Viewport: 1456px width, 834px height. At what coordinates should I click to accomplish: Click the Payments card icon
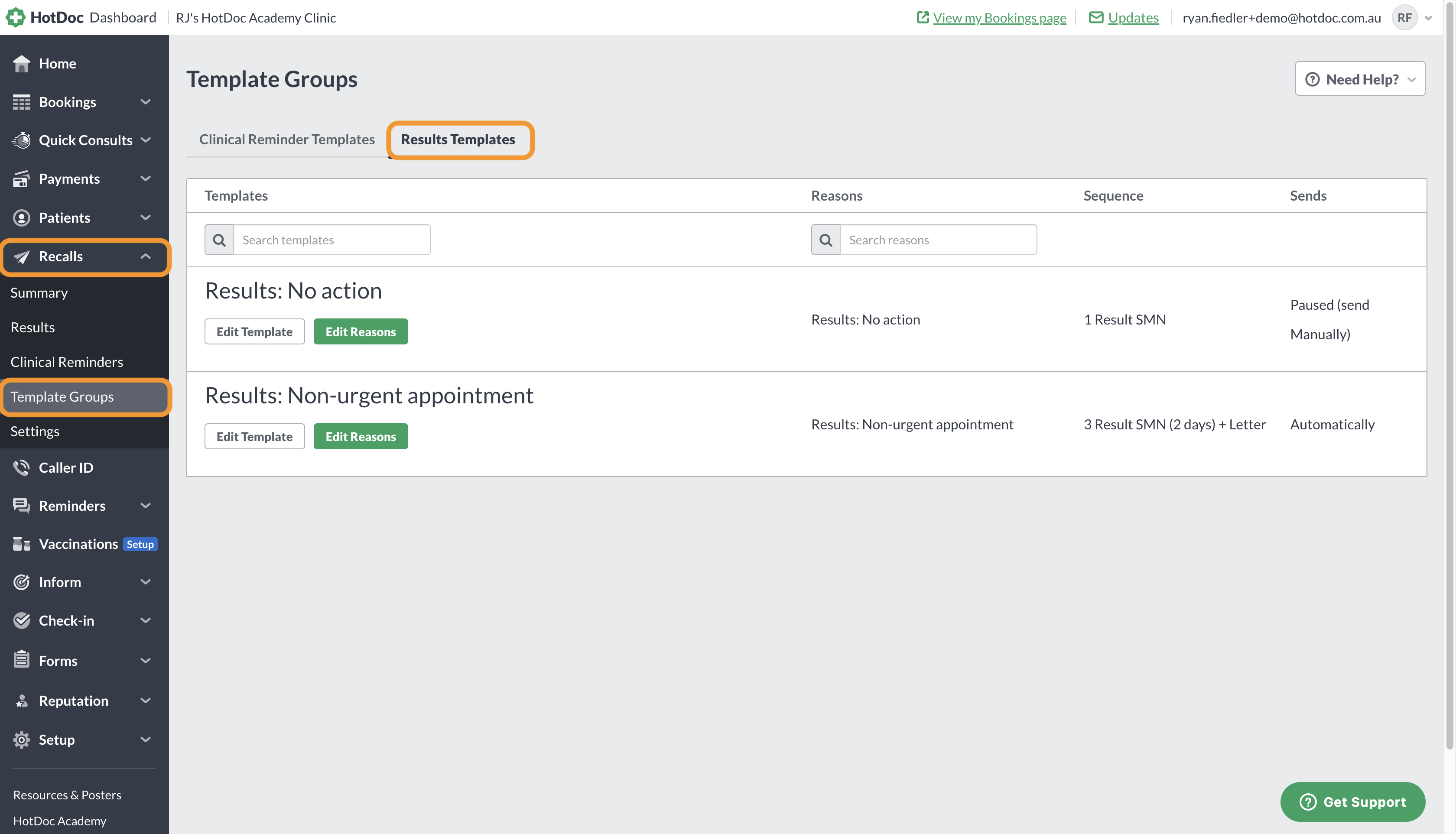(21, 178)
